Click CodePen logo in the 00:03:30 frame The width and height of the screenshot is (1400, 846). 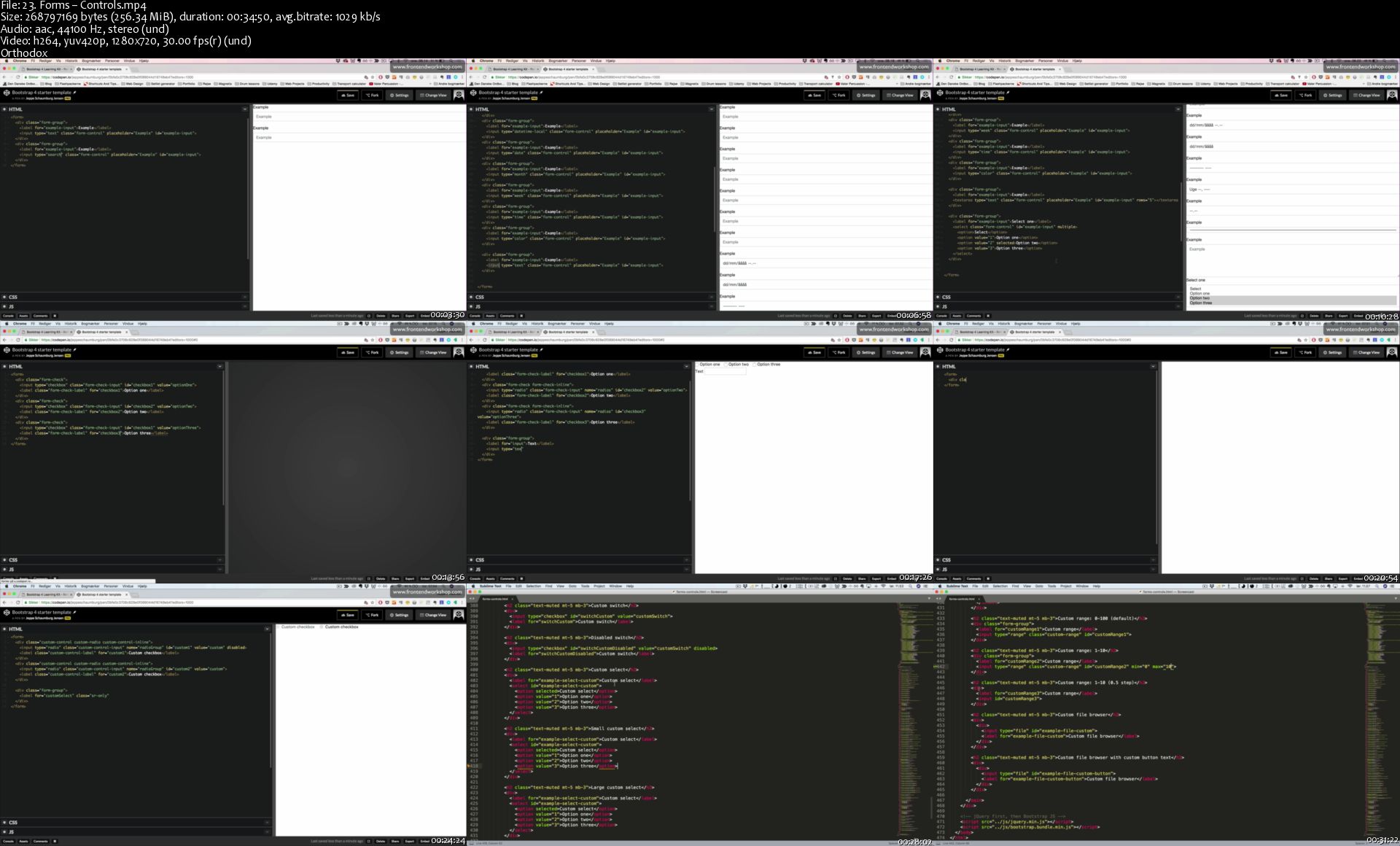[7, 93]
